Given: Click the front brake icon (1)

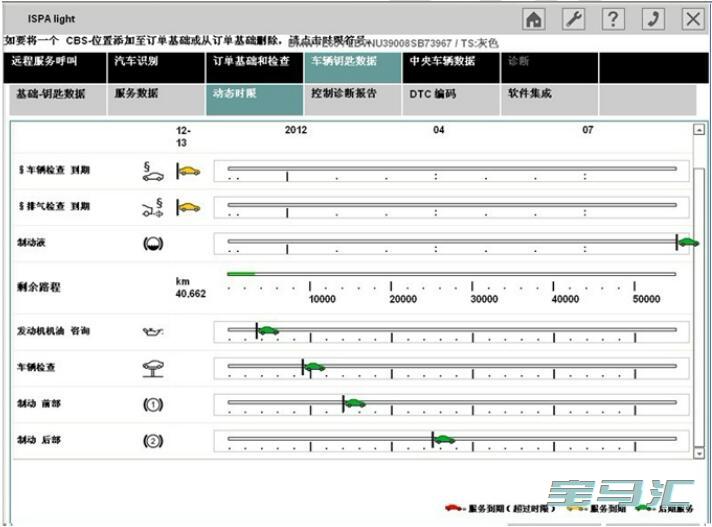Looking at the screenshot, I should (153, 404).
